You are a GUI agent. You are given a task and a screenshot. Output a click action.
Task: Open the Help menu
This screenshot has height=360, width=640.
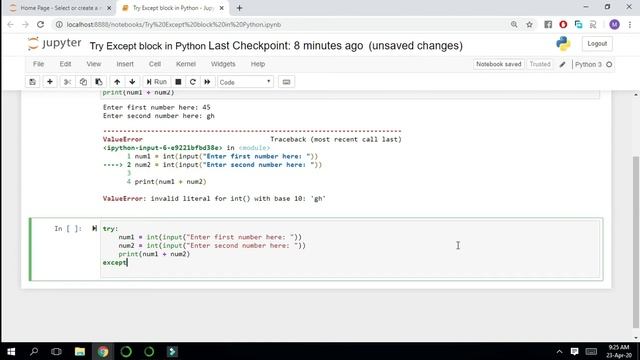[x=258, y=64]
